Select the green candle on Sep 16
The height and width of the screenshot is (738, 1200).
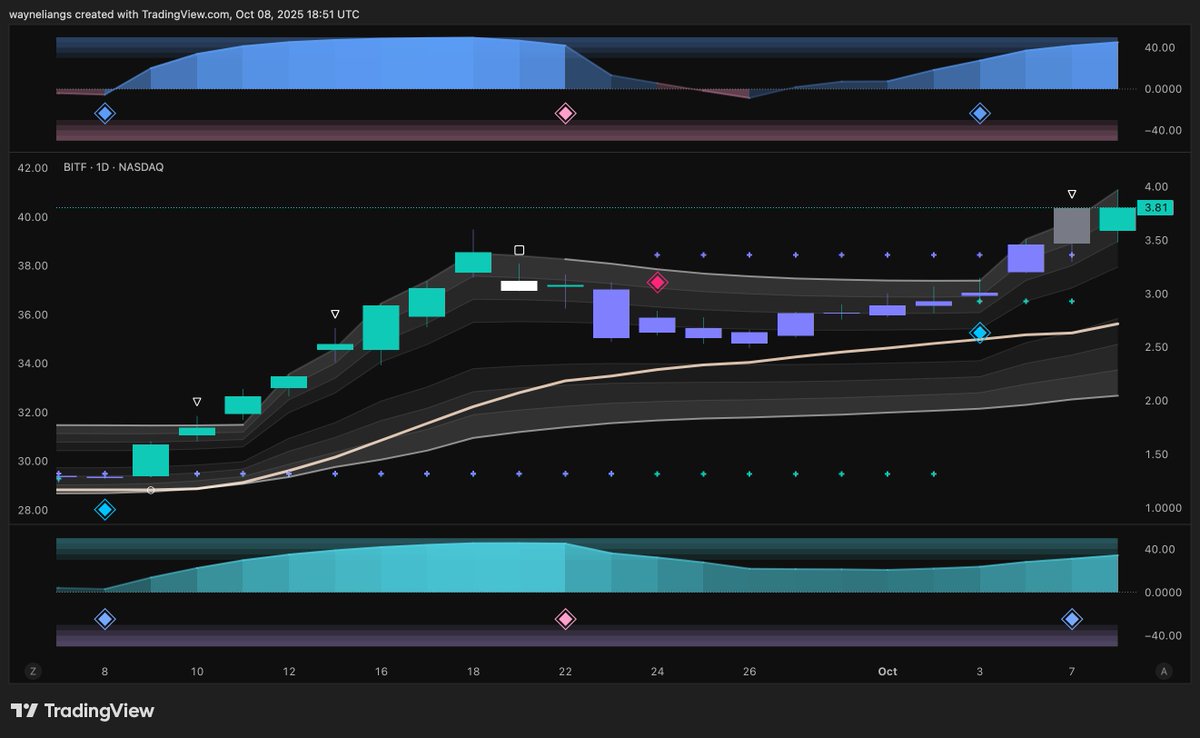point(381,327)
